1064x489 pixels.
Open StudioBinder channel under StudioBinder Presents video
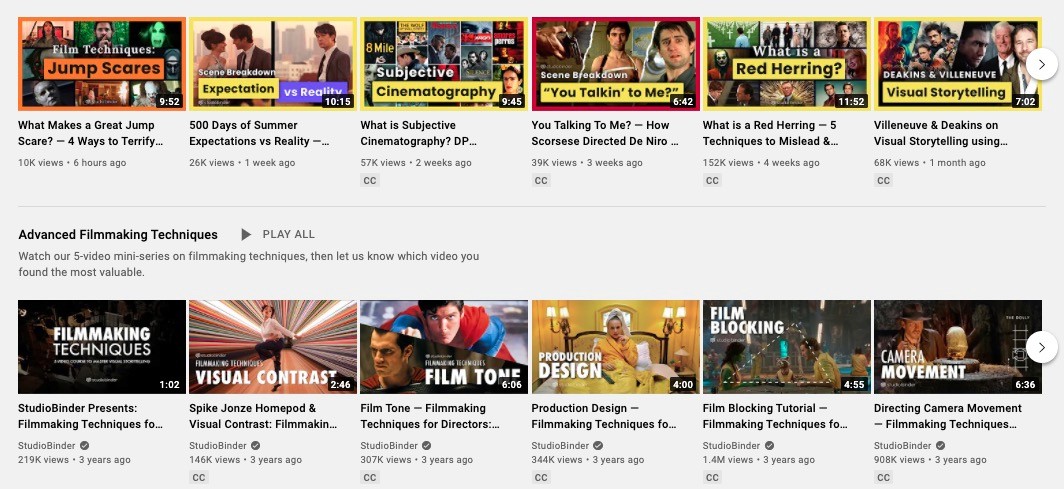pyautogui.click(x=47, y=446)
